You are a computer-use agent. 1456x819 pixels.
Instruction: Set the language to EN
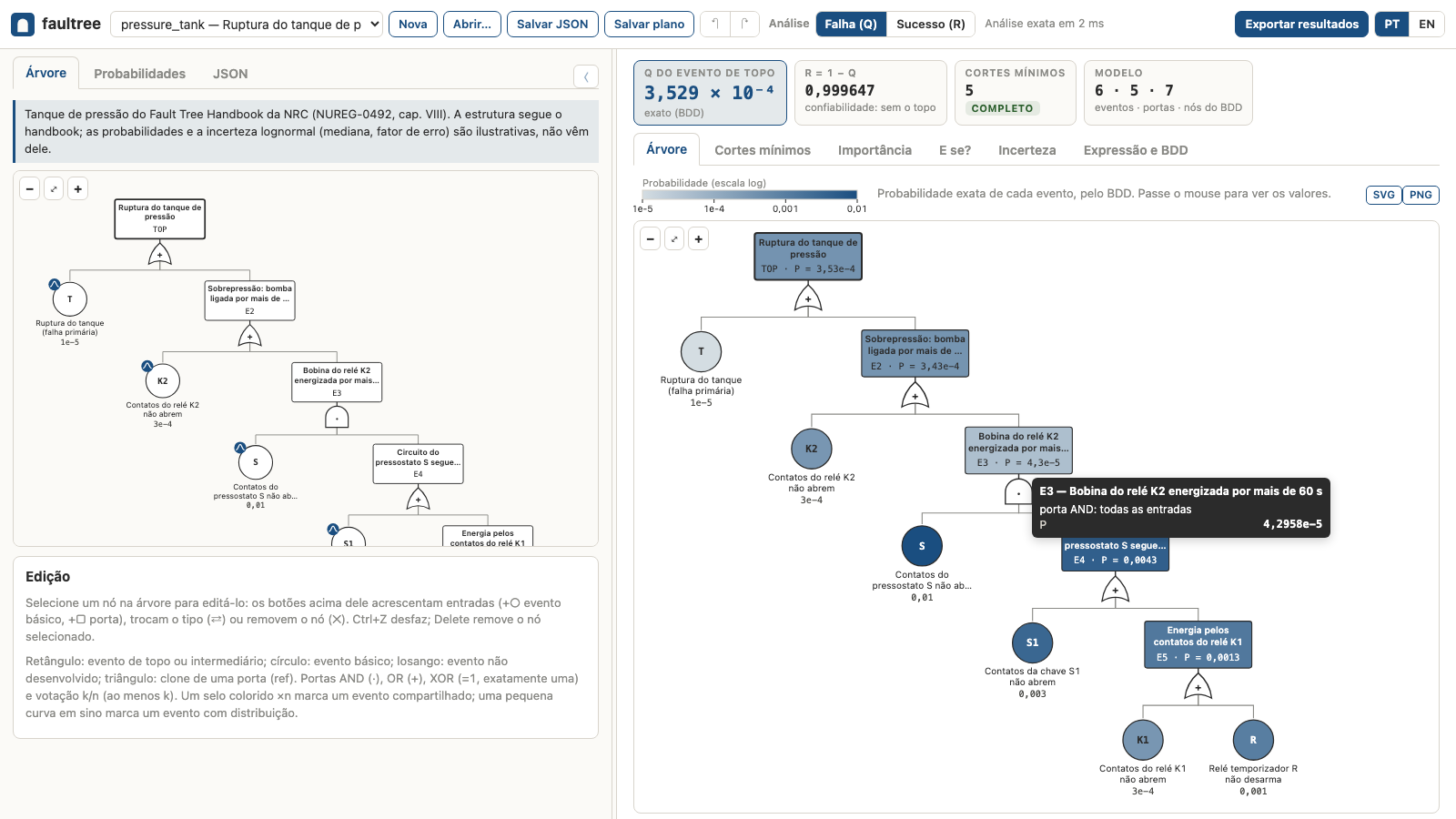(1427, 25)
